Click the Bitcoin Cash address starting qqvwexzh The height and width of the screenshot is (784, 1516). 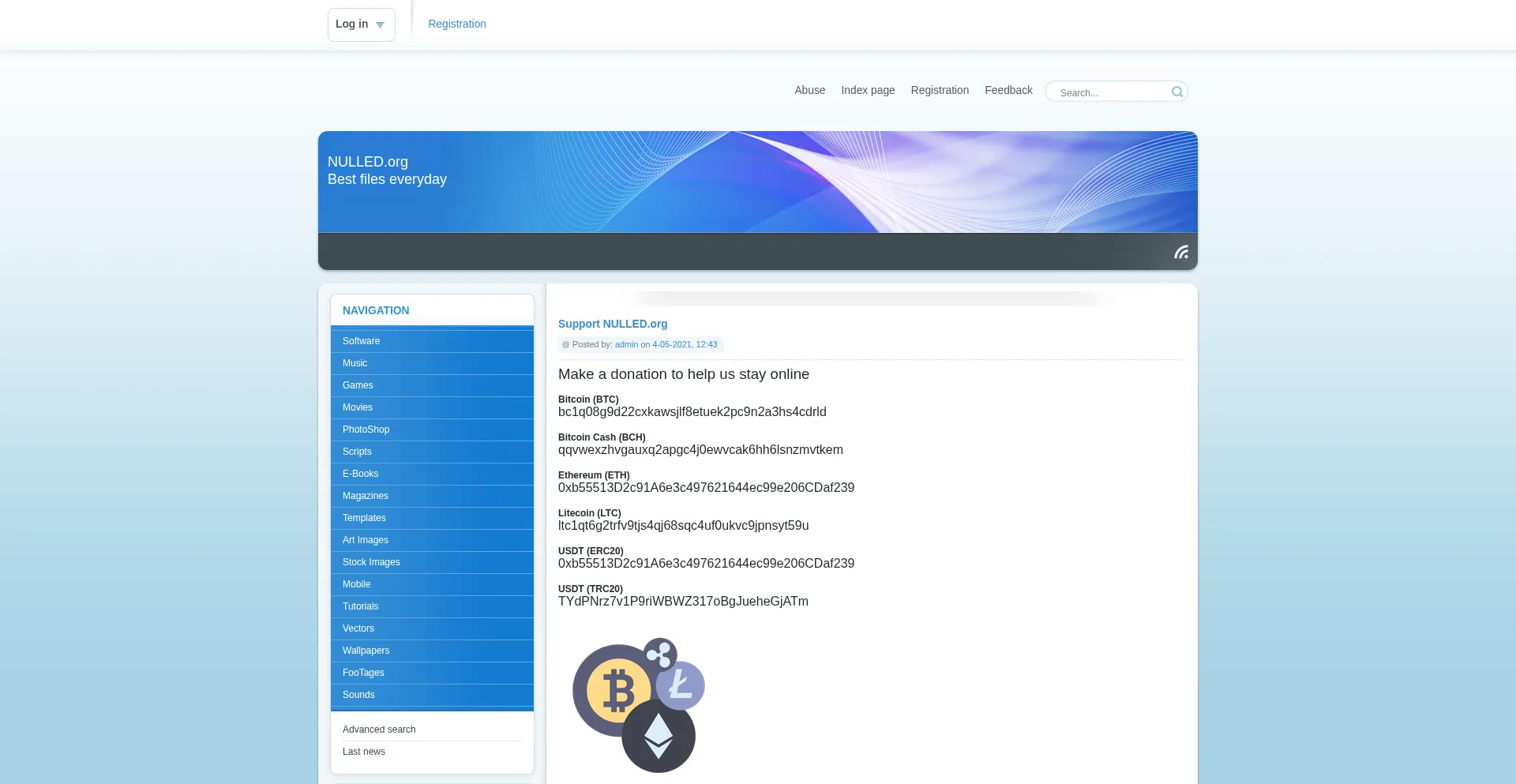700,450
